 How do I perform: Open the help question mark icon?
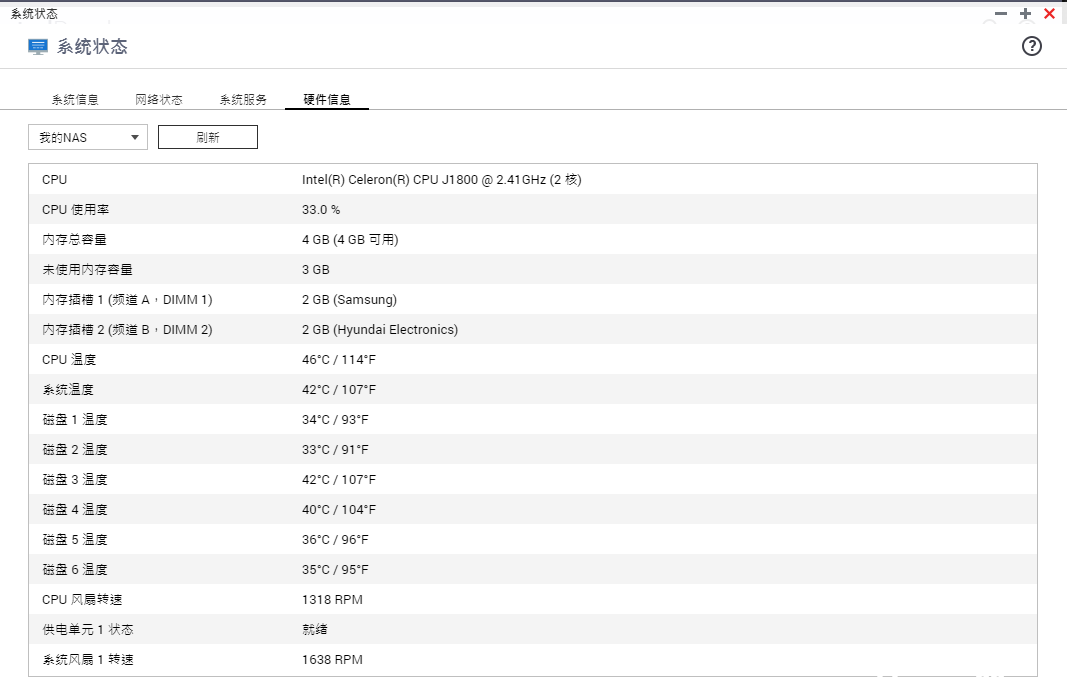point(1032,46)
